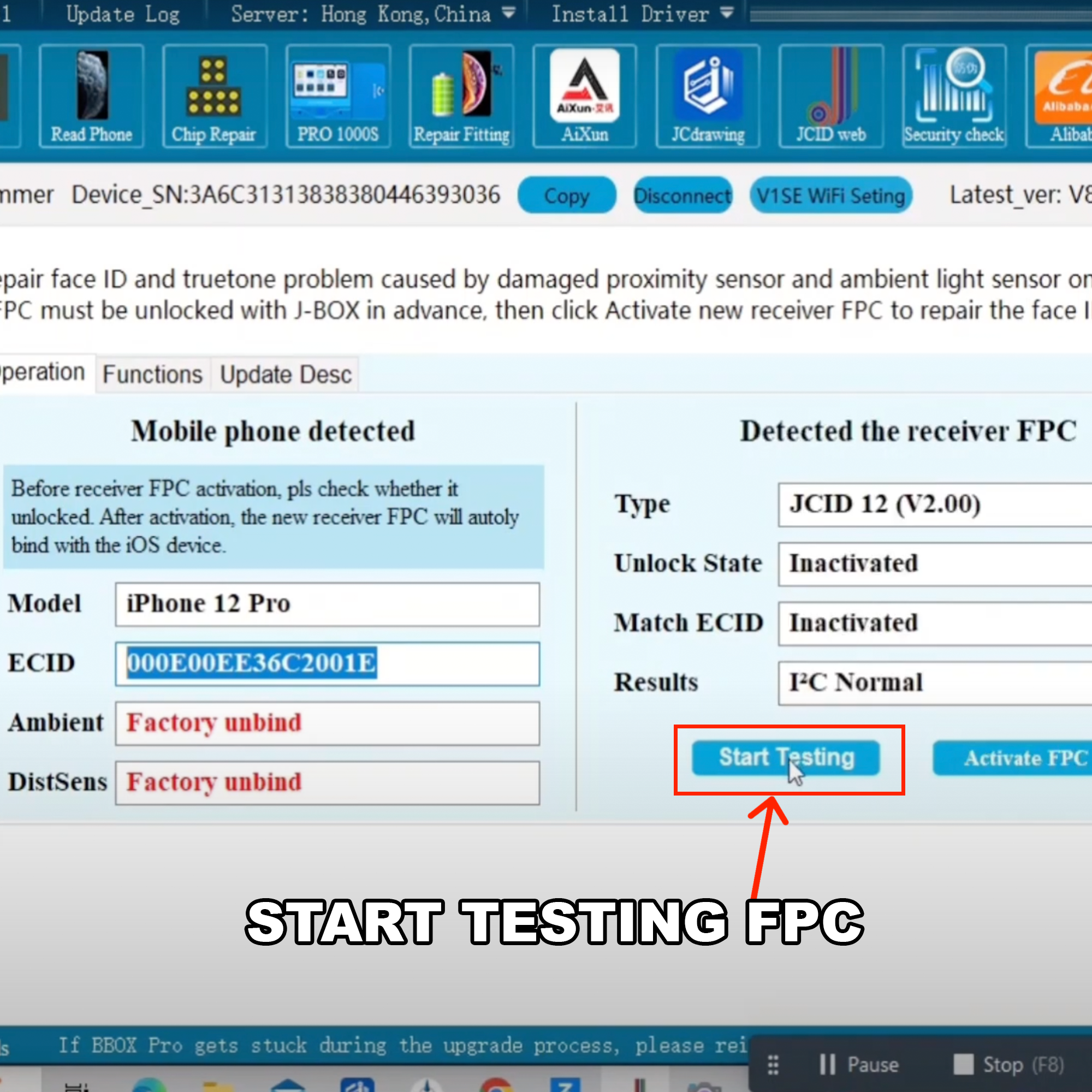Open the JCdrawing icon
The height and width of the screenshot is (1092, 1092).
pos(708,96)
